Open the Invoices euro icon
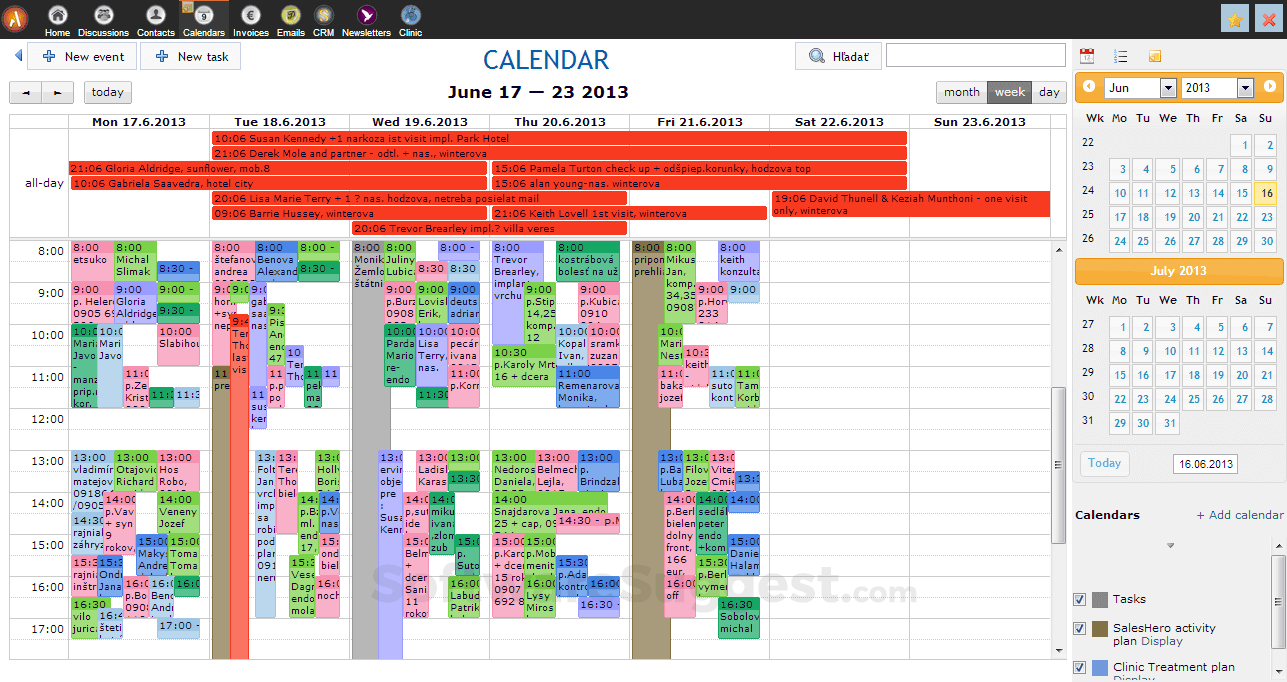The width and height of the screenshot is (1287, 682). pyautogui.click(x=250, y=14)
